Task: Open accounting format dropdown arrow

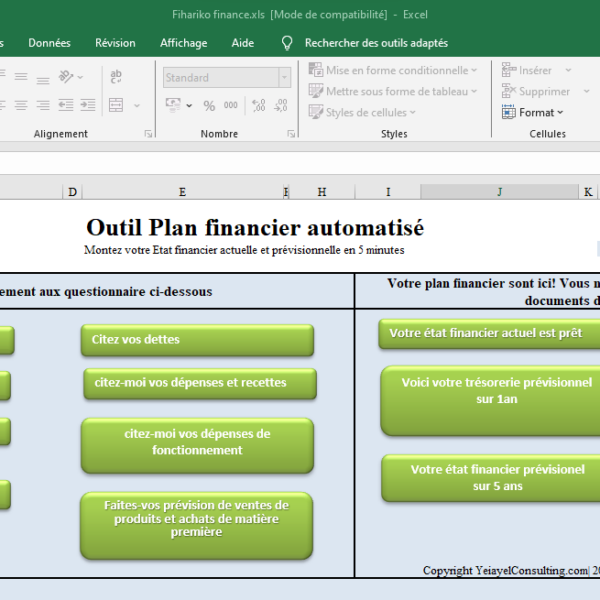Action: (189, 106)
